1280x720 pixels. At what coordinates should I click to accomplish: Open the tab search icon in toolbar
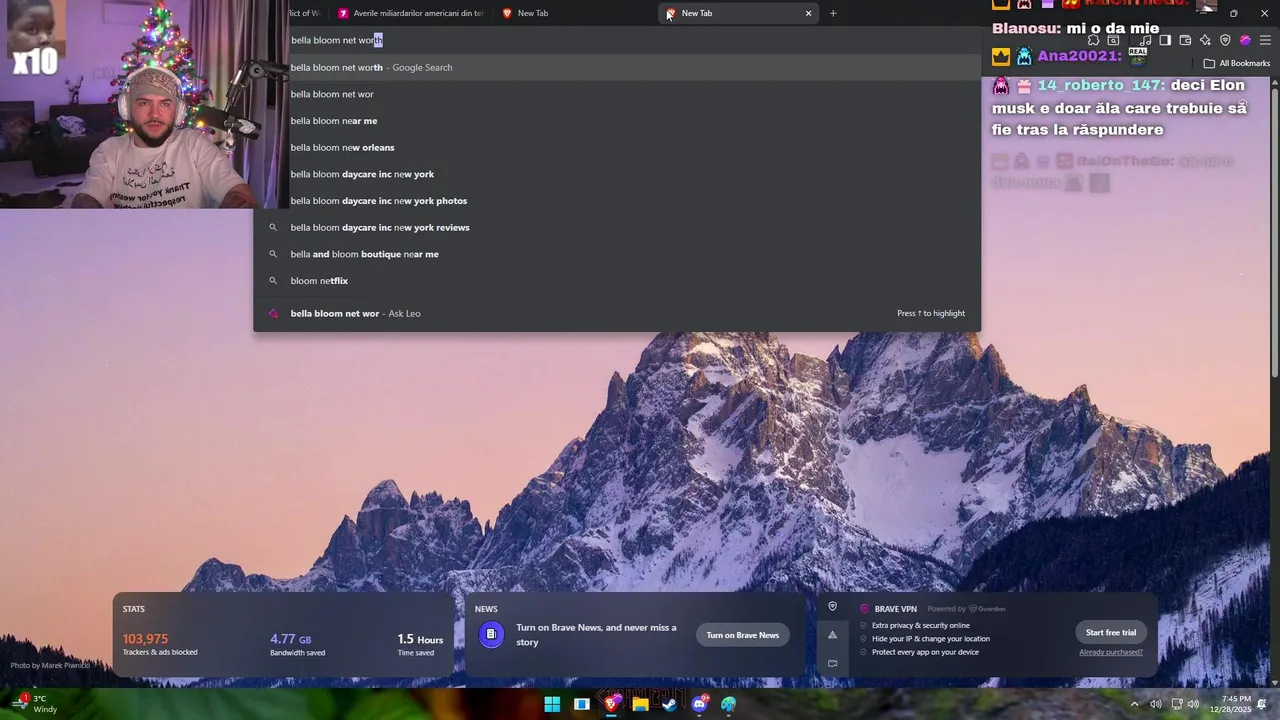tap(1113, 40)
